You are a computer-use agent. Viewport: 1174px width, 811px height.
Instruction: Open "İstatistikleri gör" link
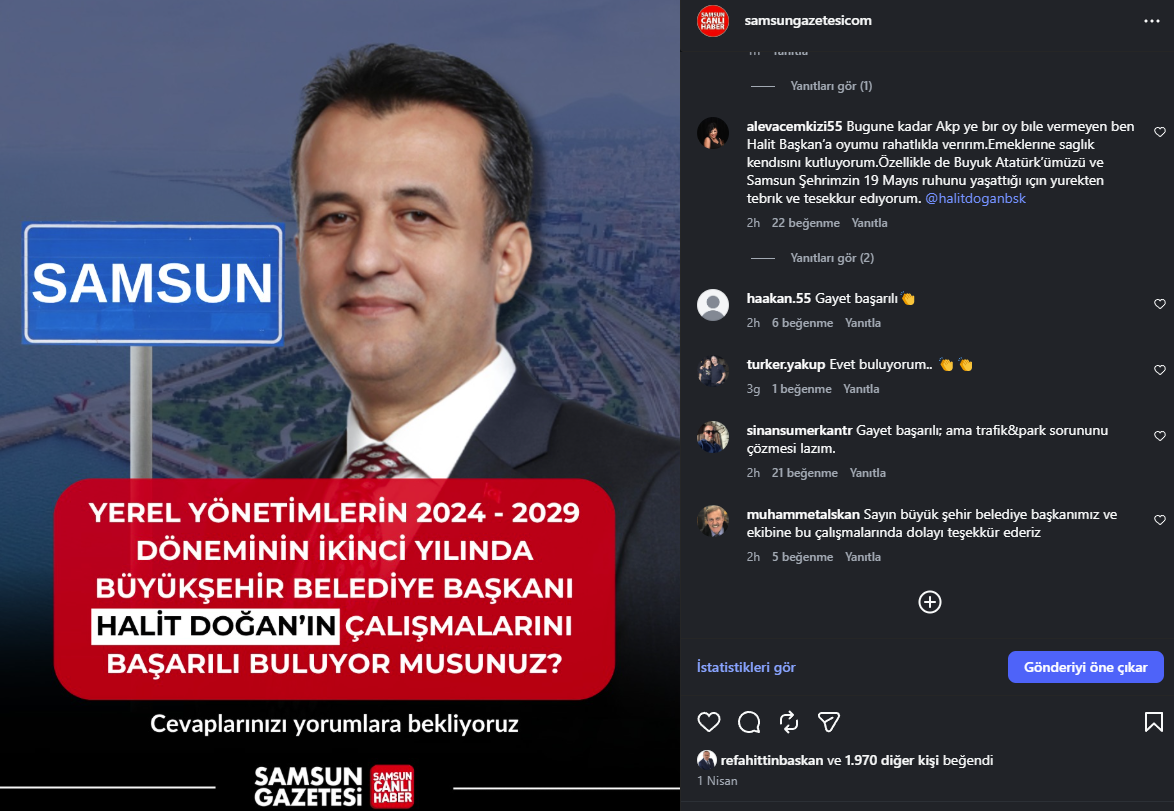click(746, 667)
